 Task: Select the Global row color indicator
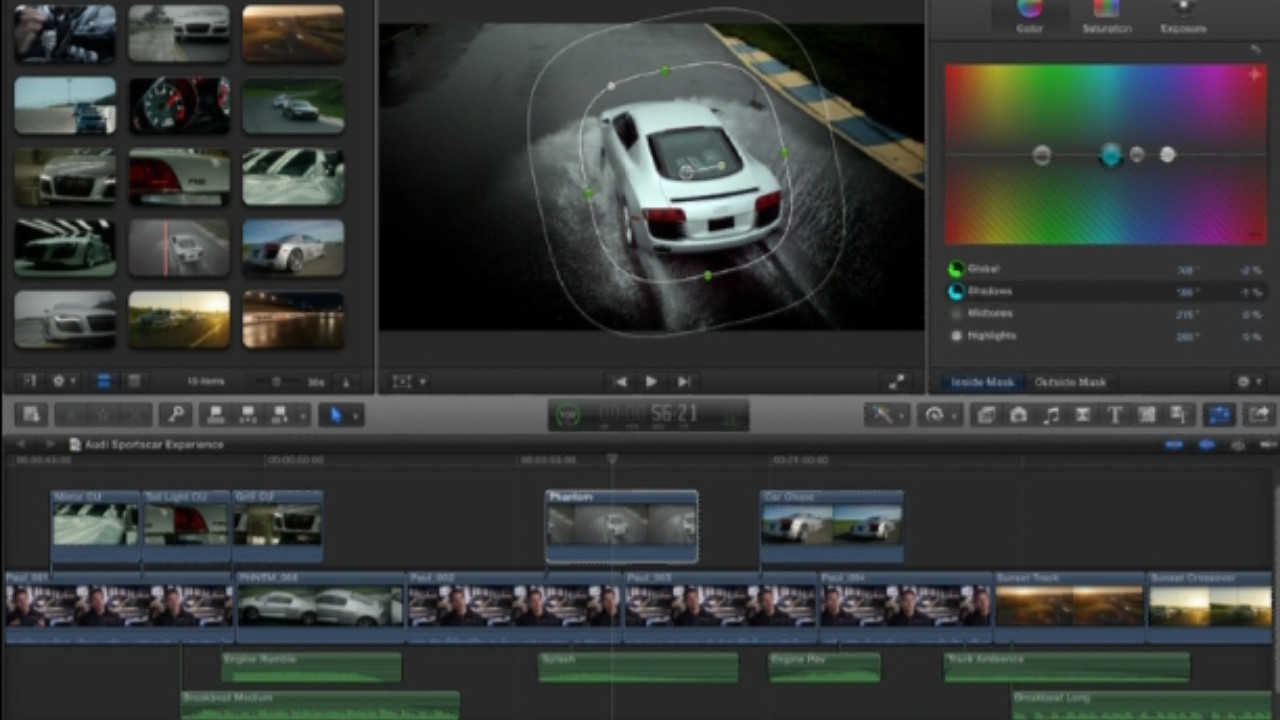point(956,269)
